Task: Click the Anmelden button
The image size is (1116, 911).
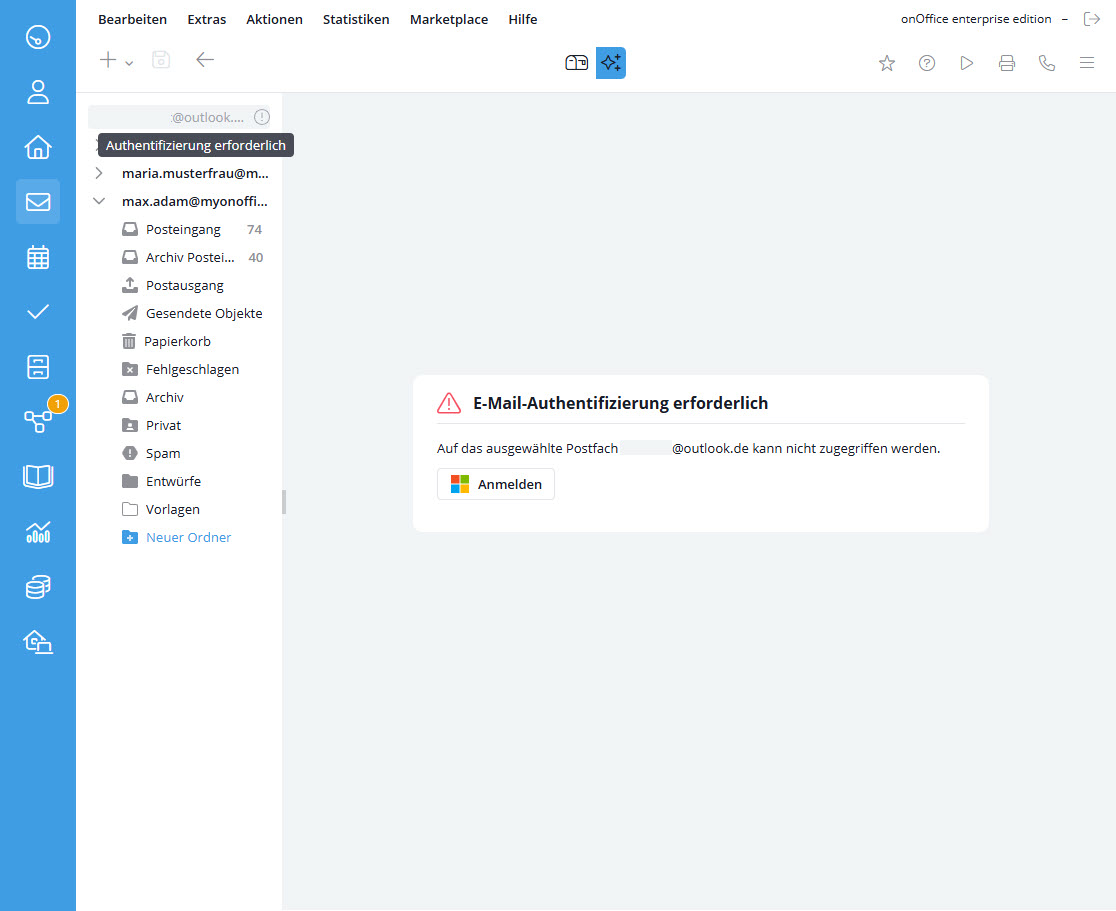Action: (496, 484)
